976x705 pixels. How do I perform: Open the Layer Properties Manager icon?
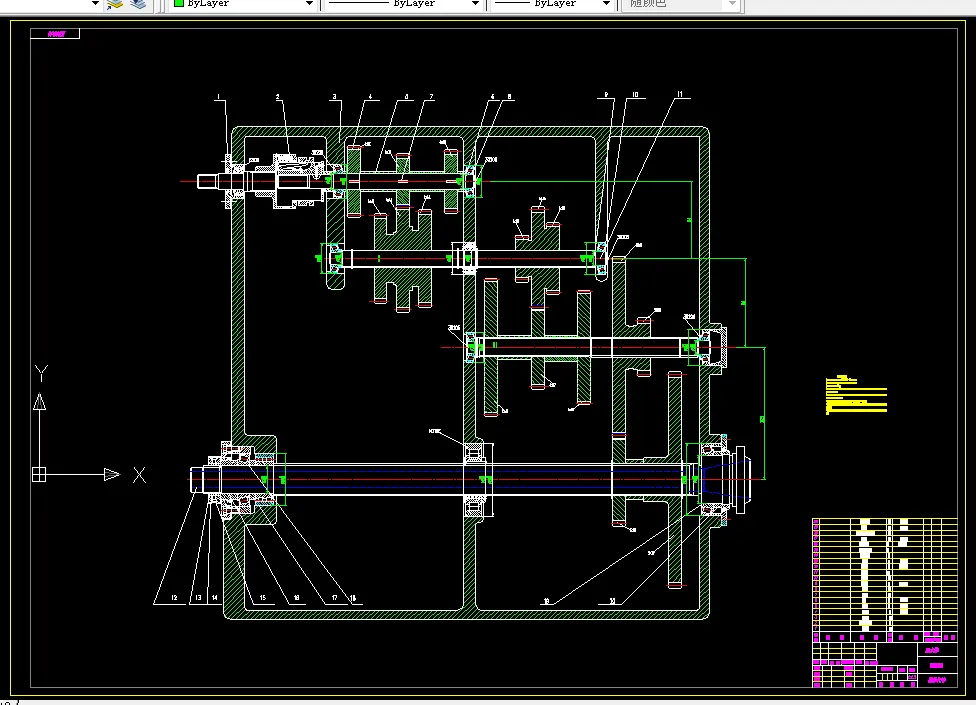[x=116, y=4]
